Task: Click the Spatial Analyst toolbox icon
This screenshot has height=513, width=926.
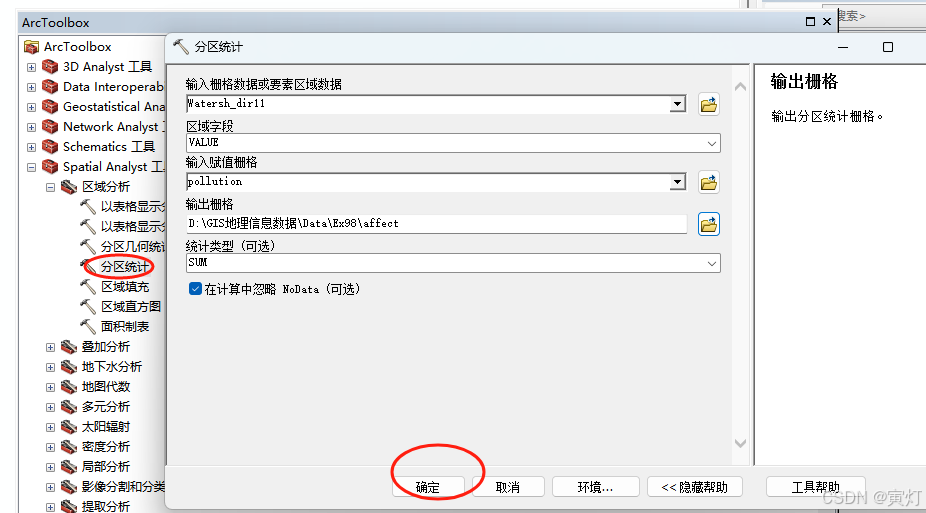Action: coord(50,167)
